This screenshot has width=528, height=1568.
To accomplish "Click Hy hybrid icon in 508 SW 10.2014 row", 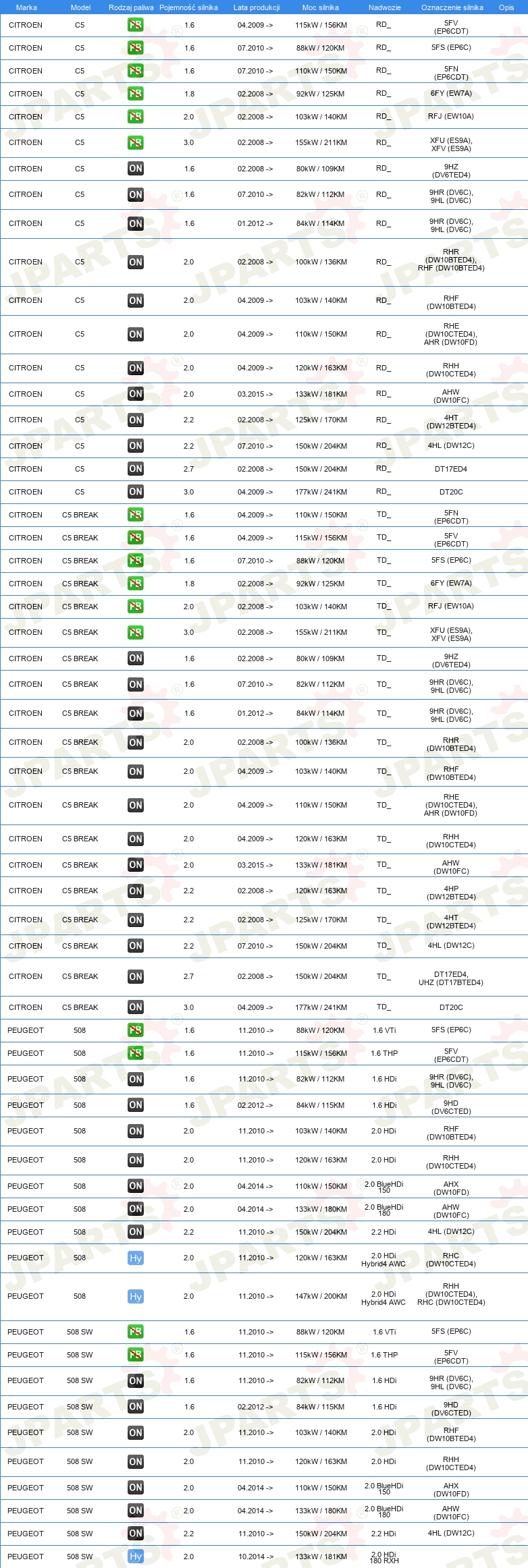I will coord(136,1557).
